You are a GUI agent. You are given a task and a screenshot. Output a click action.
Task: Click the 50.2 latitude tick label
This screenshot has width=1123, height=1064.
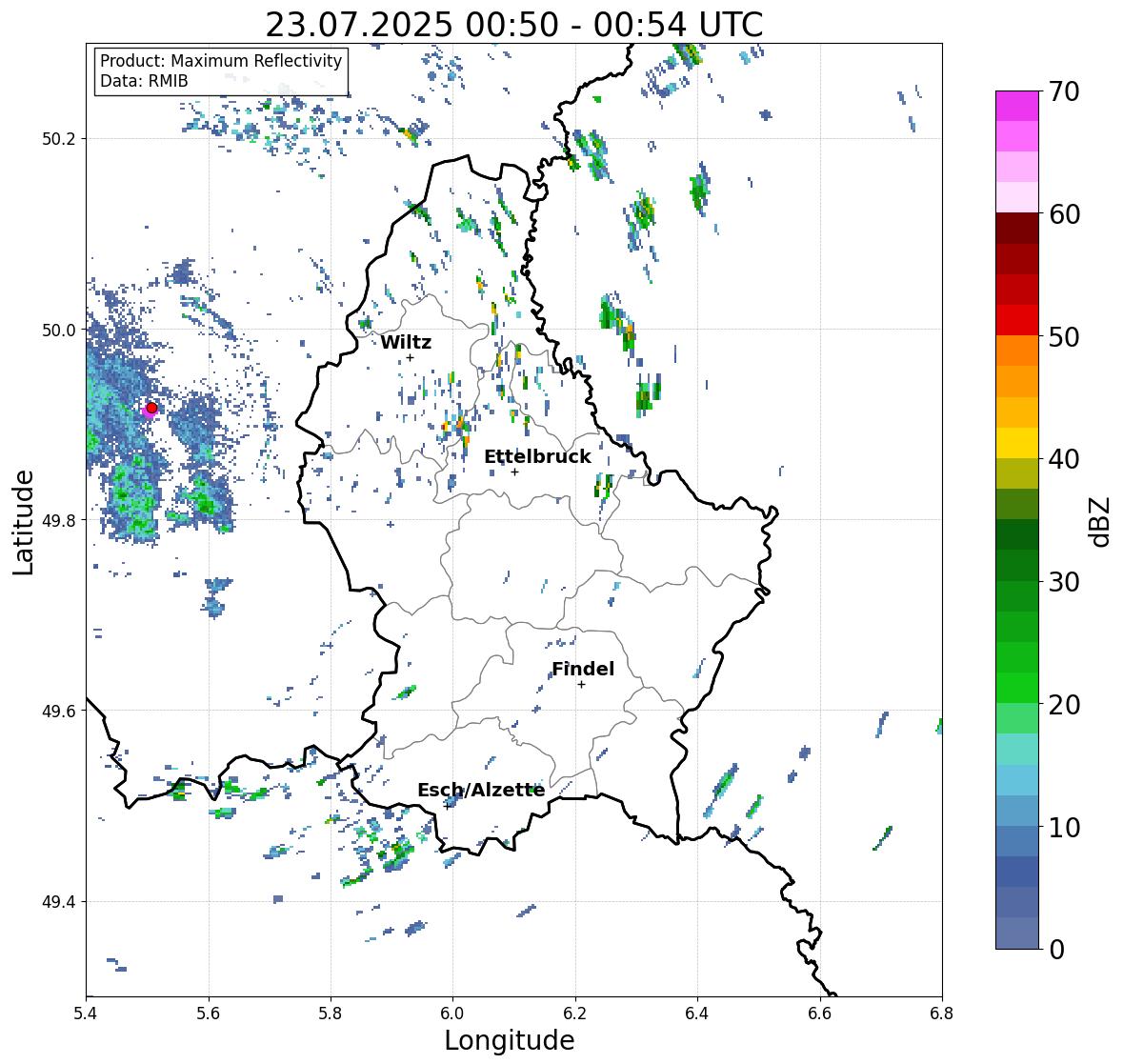60,139
